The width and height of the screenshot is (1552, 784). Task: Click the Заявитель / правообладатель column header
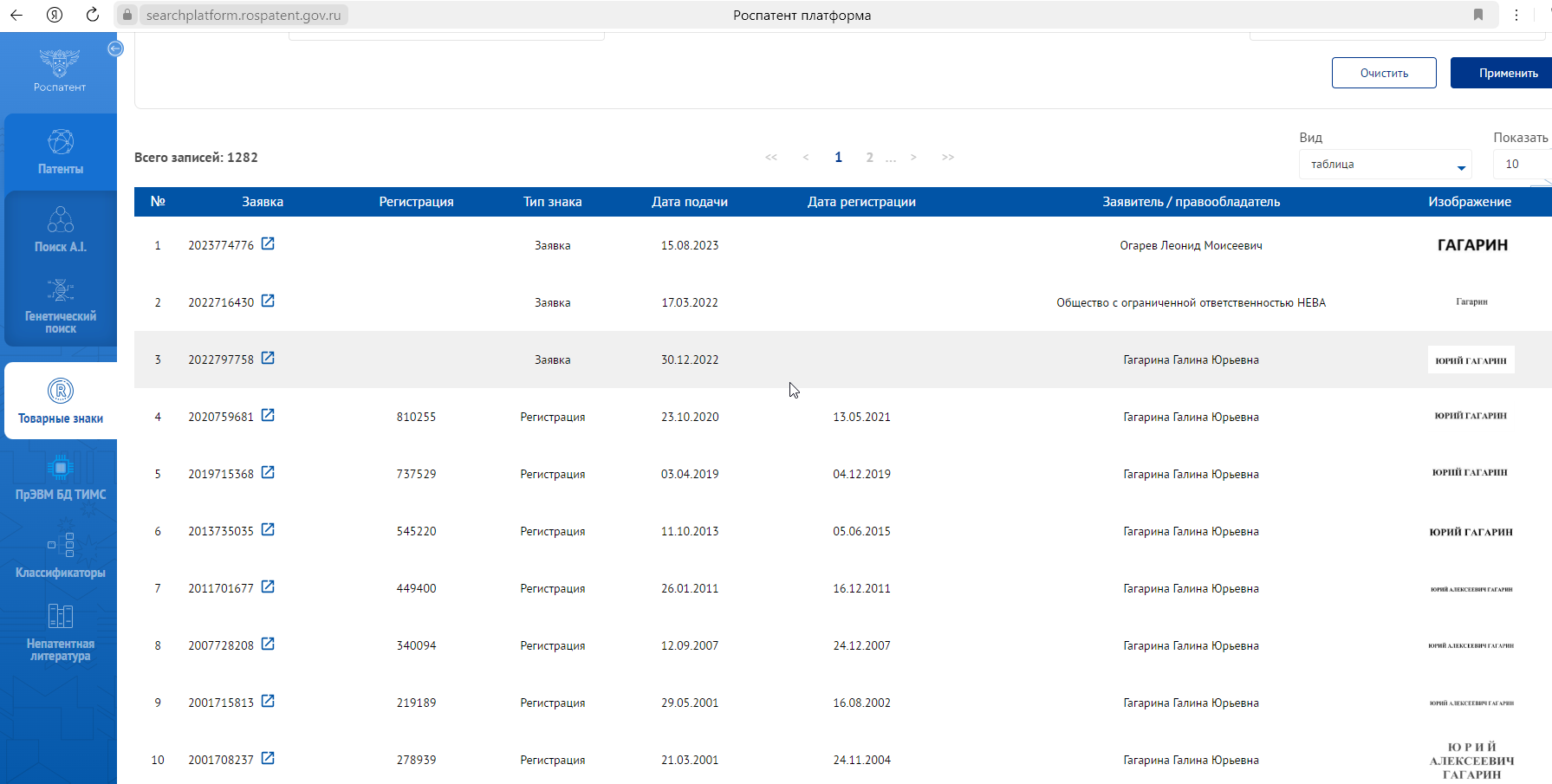(1191, 202)
